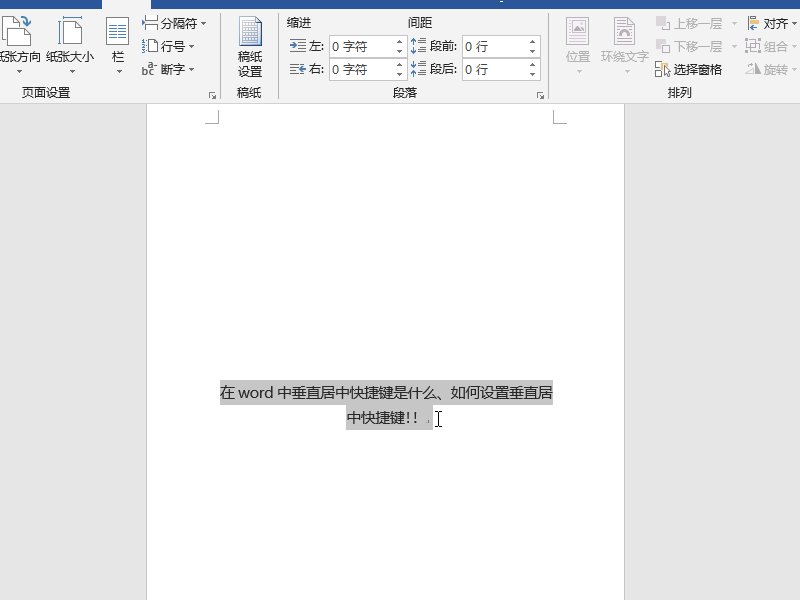Decrease the left indent value
The width and height of the screenshot is (800, 600).
(399, 52)
